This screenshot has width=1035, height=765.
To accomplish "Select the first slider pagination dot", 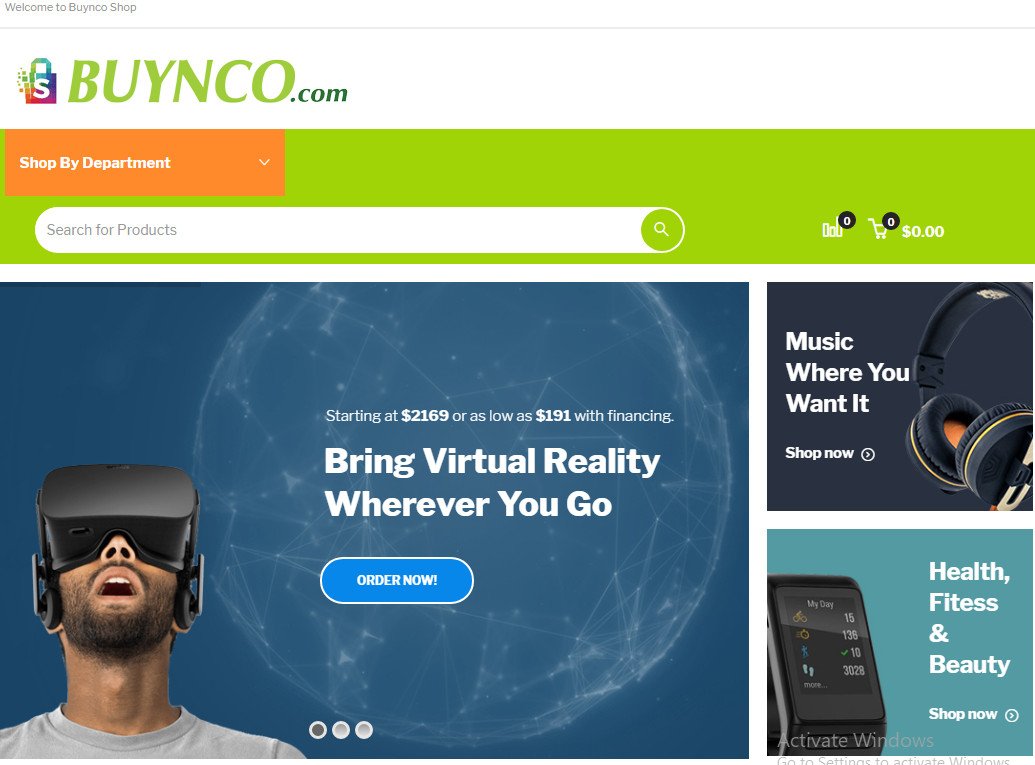I will pos(318,729).
